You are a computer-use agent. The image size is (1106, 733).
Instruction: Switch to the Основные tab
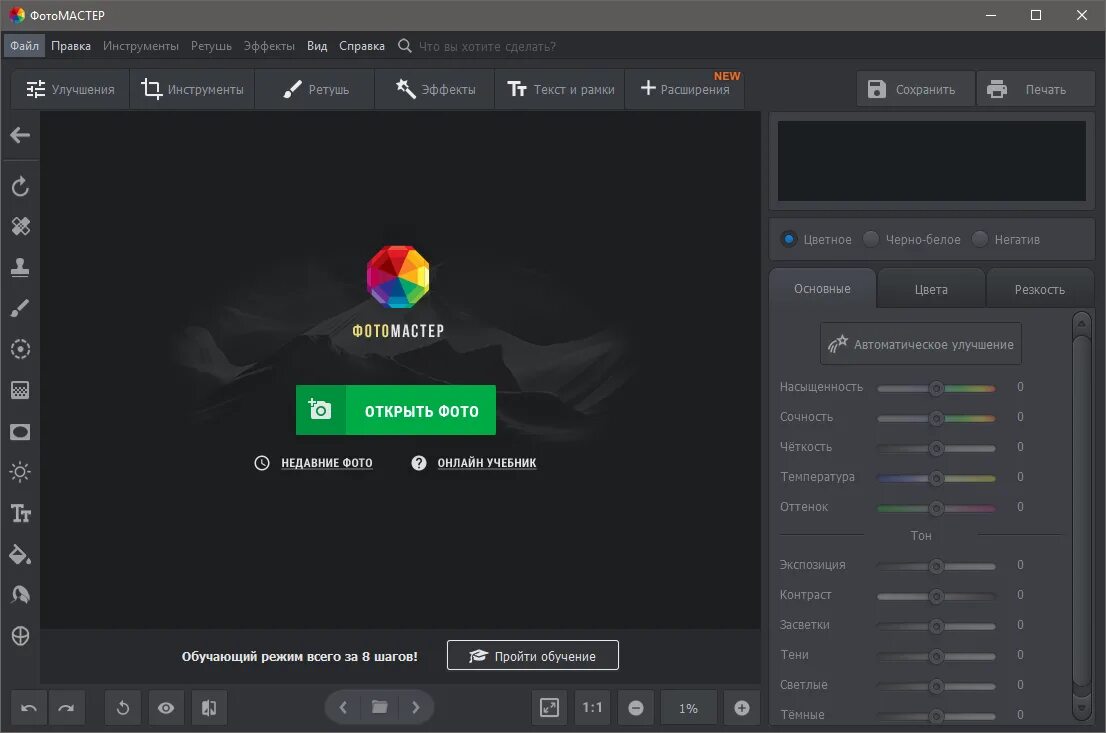coord(822,289)
